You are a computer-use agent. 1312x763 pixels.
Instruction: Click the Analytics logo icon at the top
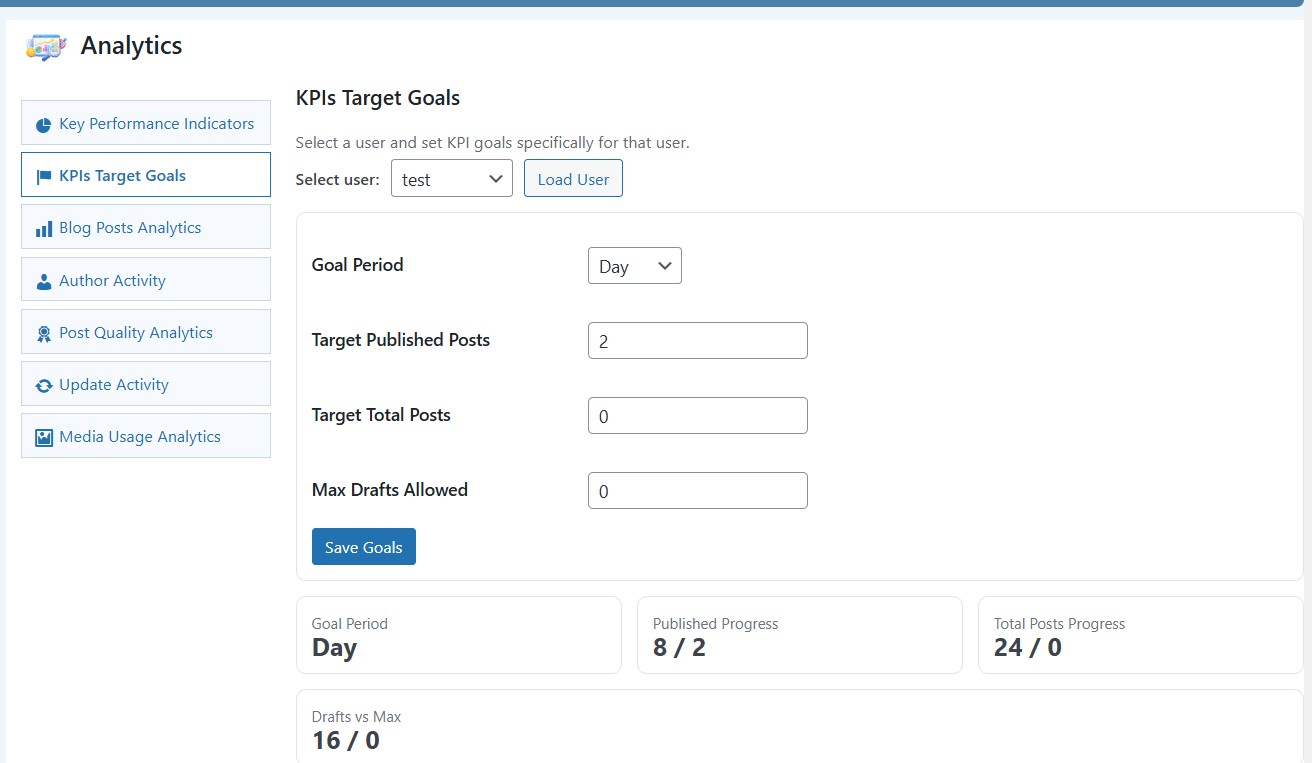pyautogui.click(x=44, y=46)
